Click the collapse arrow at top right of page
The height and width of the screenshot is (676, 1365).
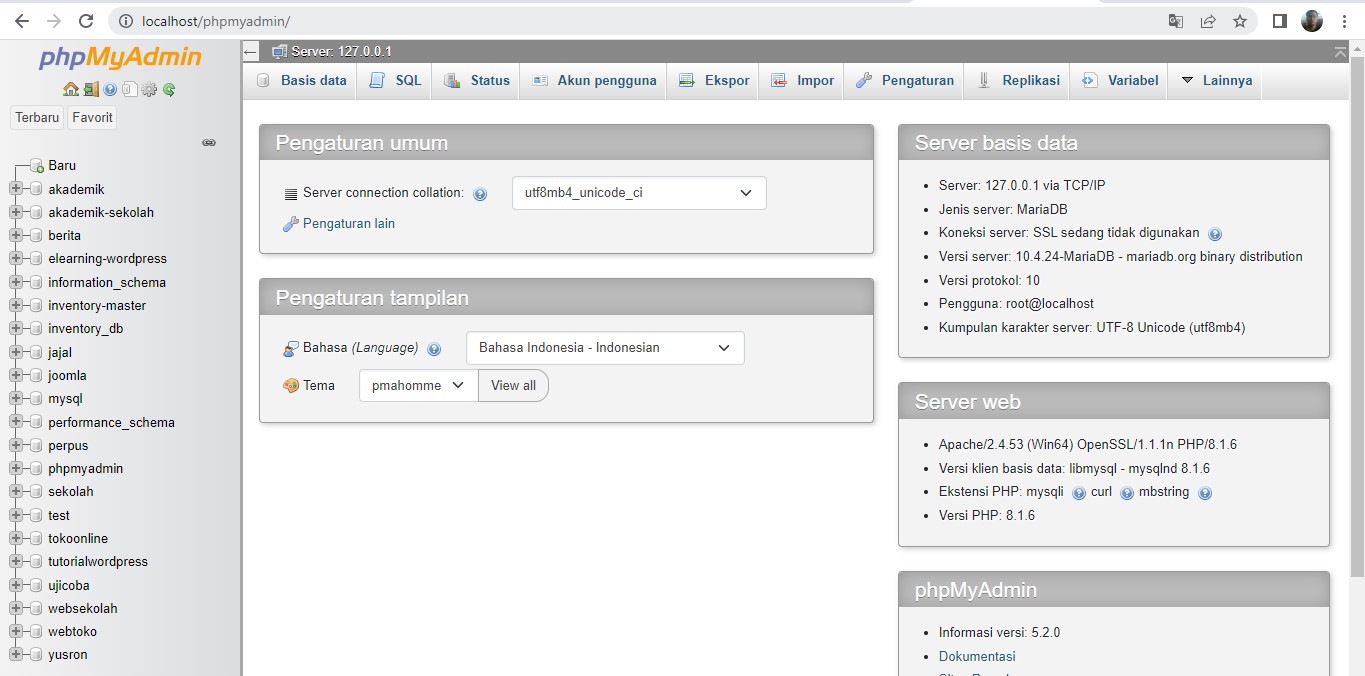[1340, 52]
